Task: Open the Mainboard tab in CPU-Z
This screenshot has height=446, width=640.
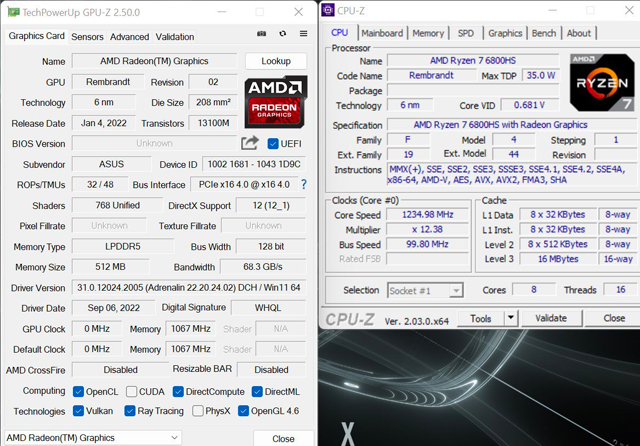Action: pyautogui.click(x=382, y=33)
